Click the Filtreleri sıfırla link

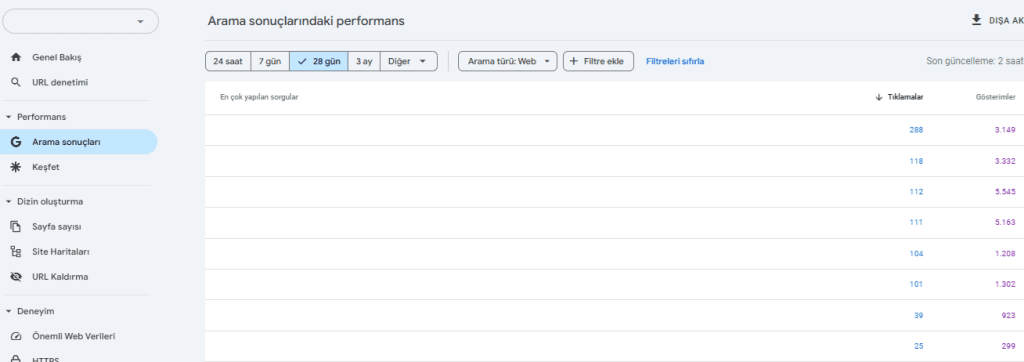(675, 61)
